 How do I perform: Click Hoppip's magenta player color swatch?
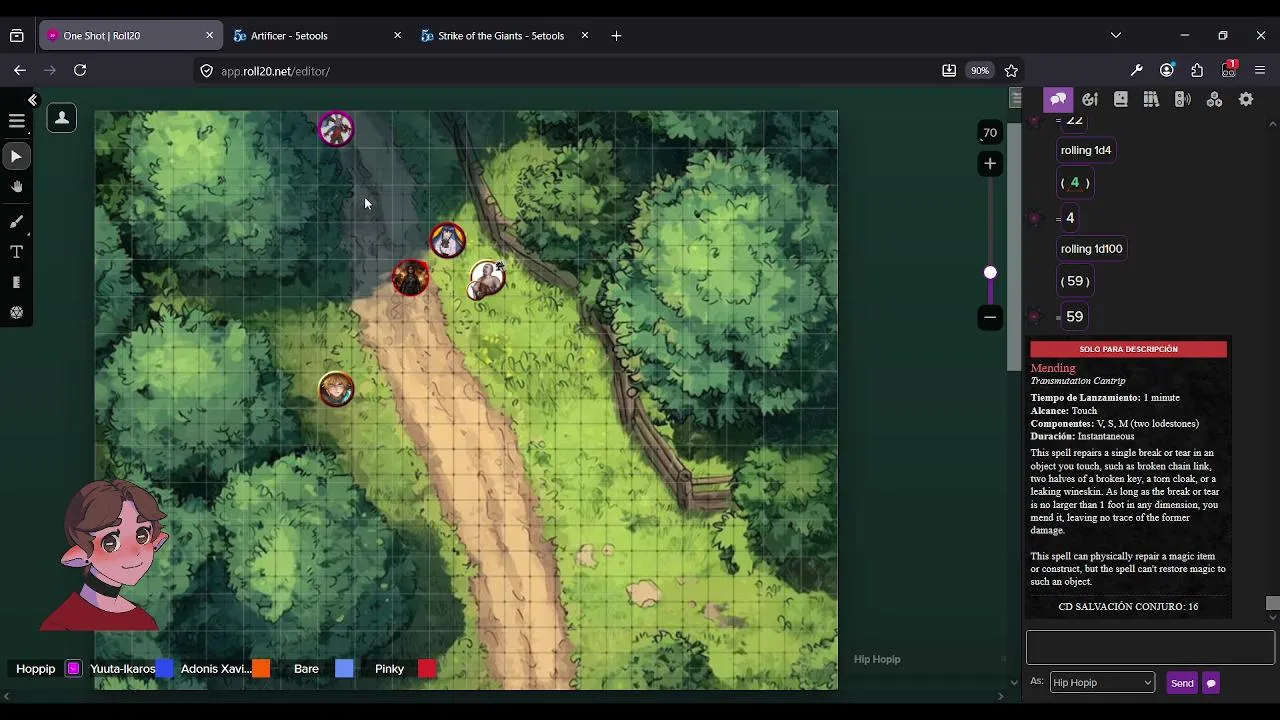pyautogui.click(x=73, y=669)
